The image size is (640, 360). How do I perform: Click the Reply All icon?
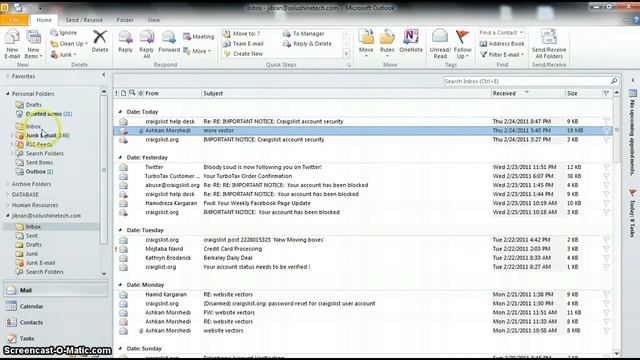pyautogui.click(x=147, y=44)
